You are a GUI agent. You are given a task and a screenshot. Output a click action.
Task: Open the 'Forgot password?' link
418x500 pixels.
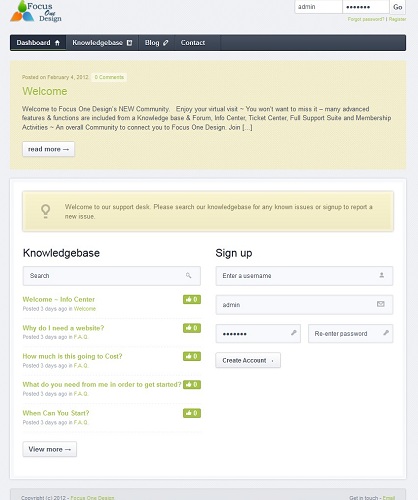(x=366, y=19)
